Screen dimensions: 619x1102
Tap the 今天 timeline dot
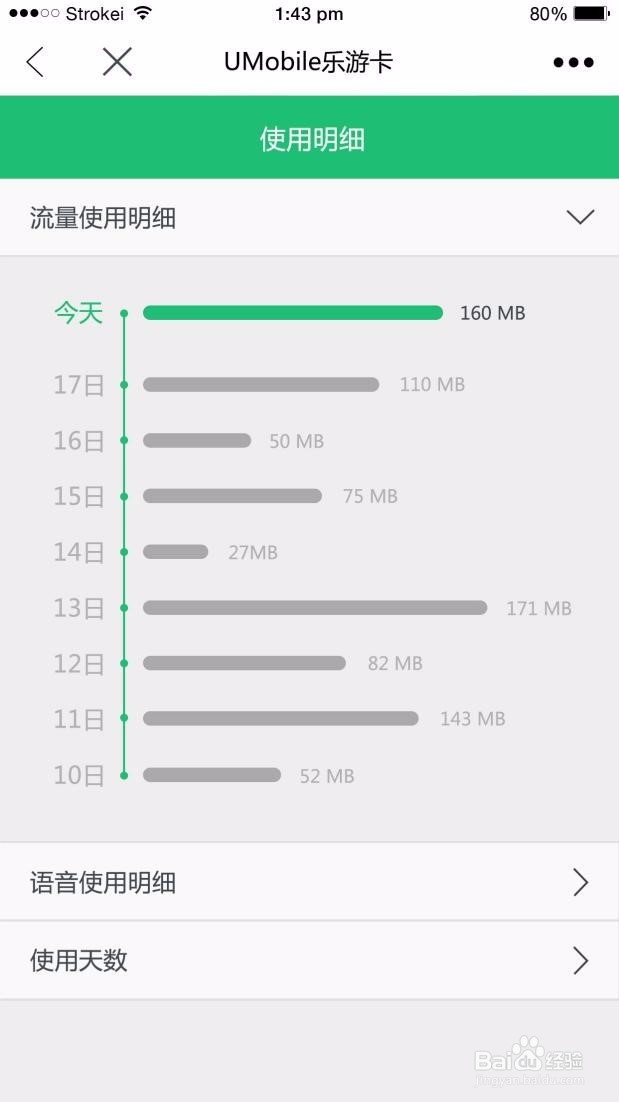pyautogui.click(x=124, y=313)
